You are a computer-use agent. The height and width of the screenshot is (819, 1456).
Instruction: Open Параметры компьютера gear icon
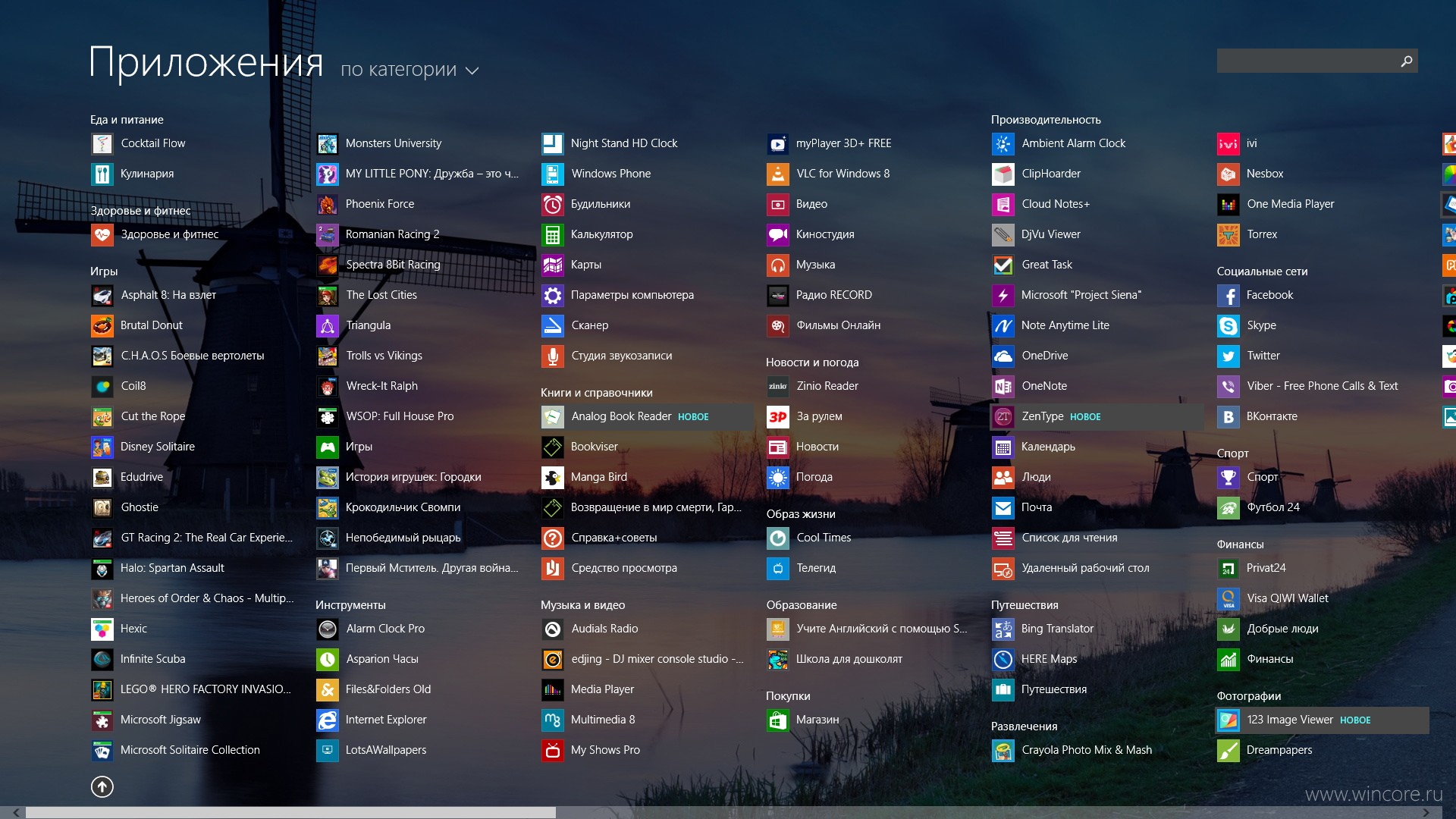[x=553, y=295]
